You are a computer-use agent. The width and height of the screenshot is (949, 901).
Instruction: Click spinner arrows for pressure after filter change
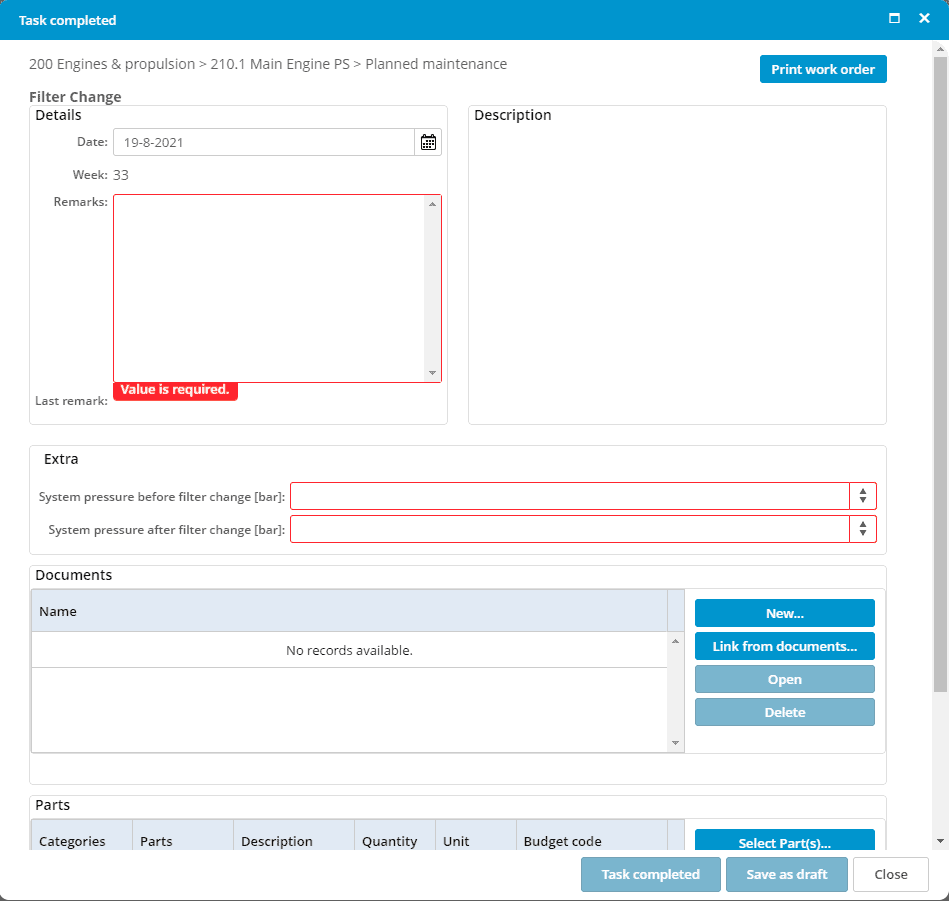[x=862, y=529]
